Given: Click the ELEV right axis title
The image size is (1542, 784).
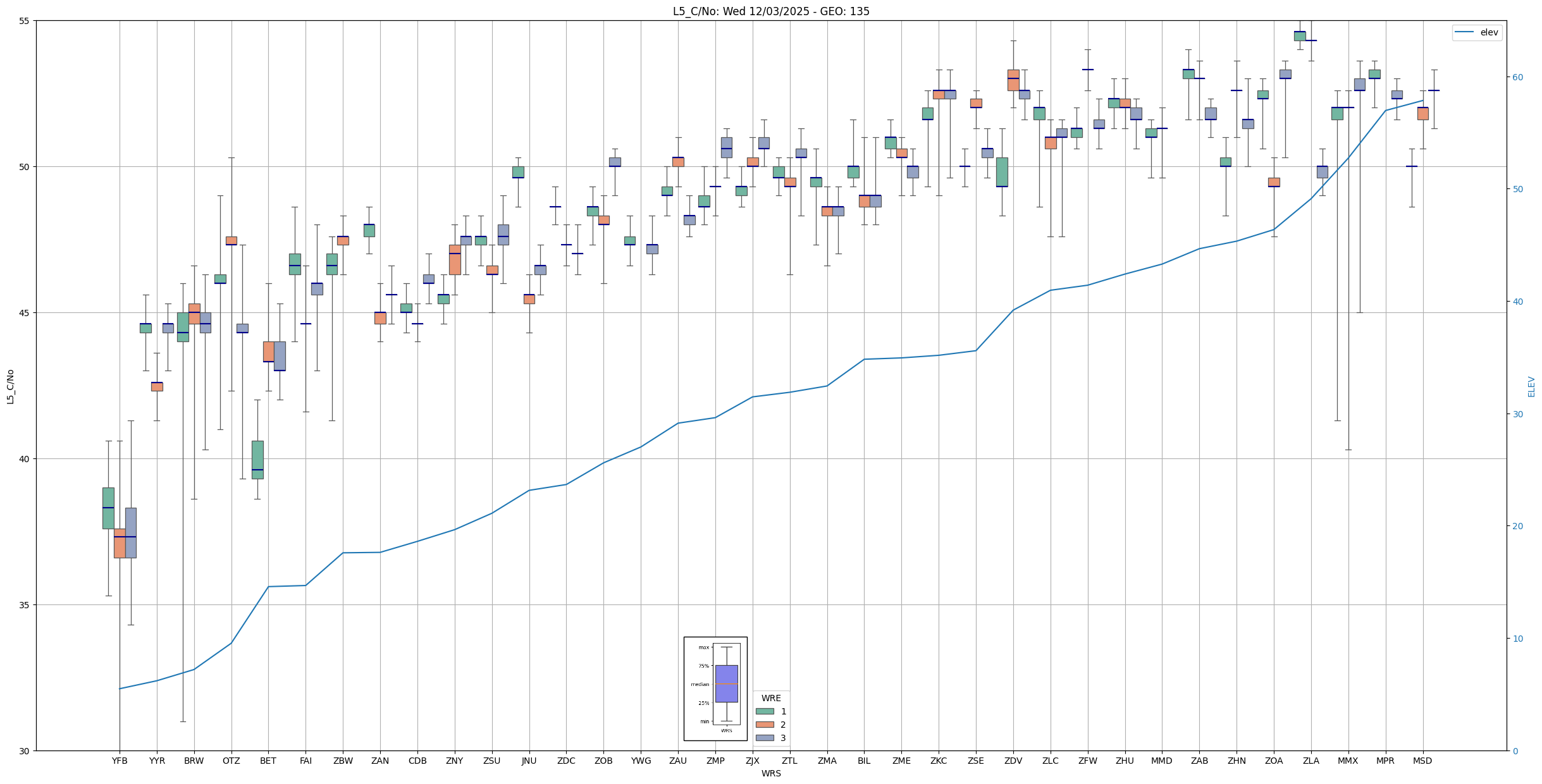Looking at the screenshot, I should 1531,386.
